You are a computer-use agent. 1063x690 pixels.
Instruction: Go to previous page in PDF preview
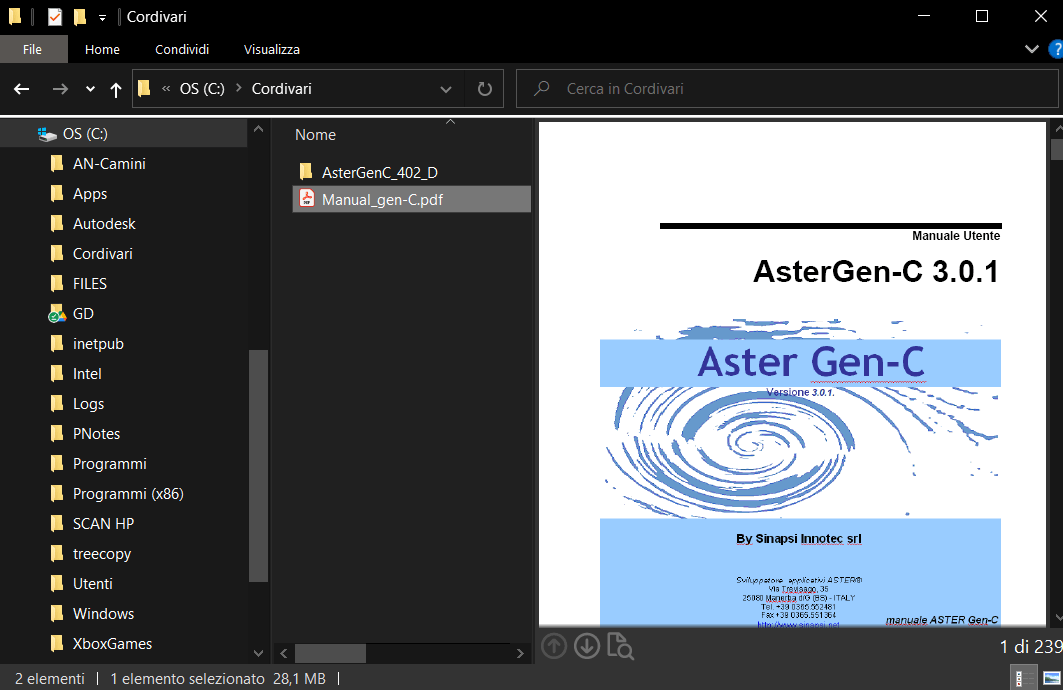(554, 646)
